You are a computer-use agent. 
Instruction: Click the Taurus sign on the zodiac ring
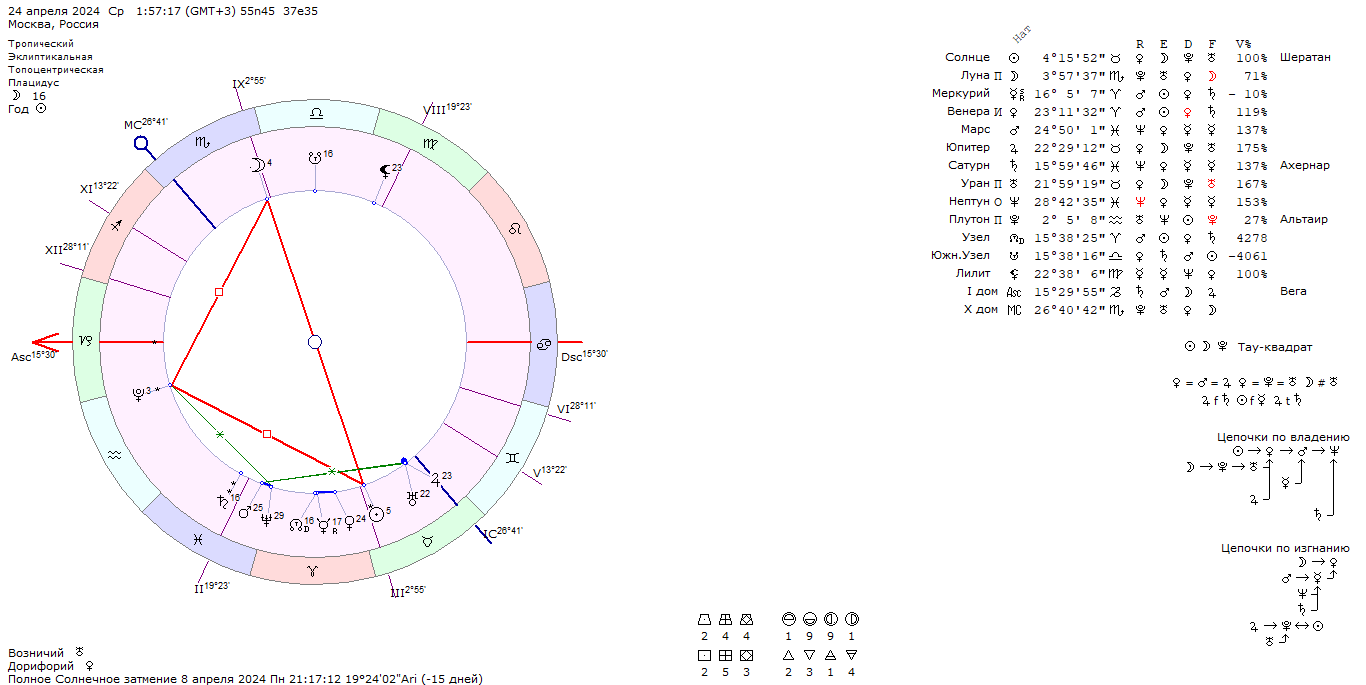428,541
